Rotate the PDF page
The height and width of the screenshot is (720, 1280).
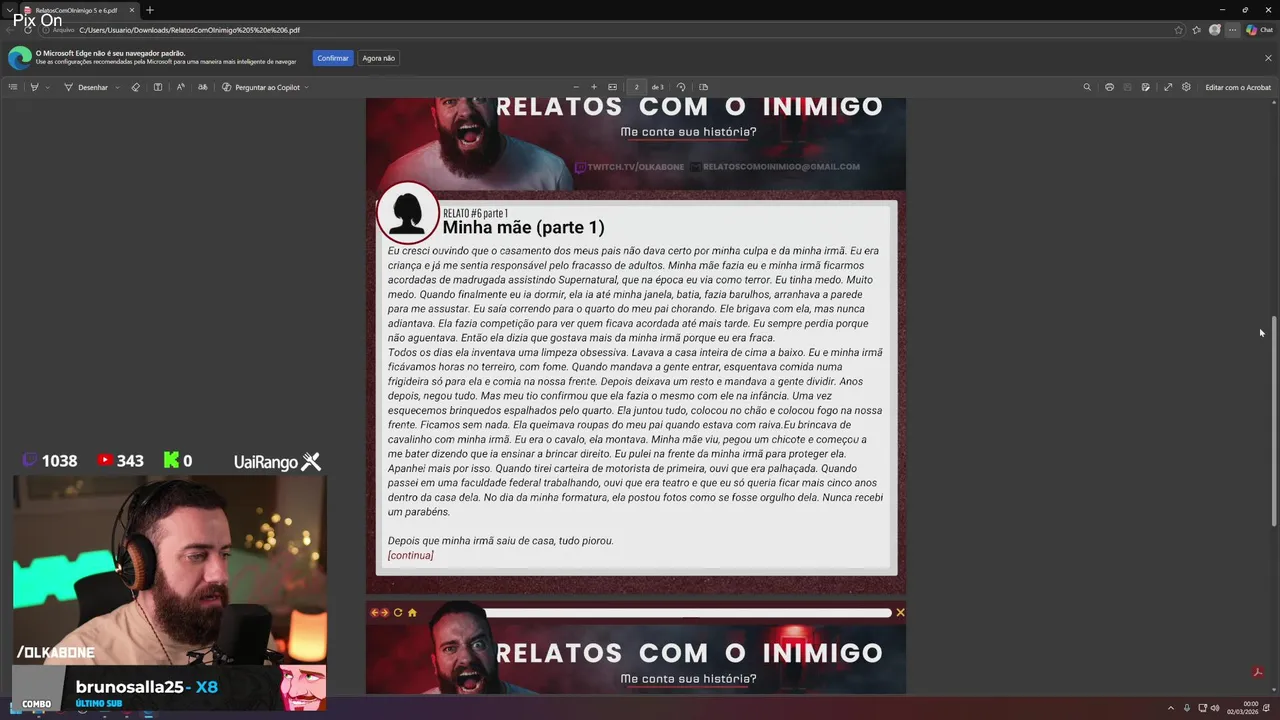(681, 87)
